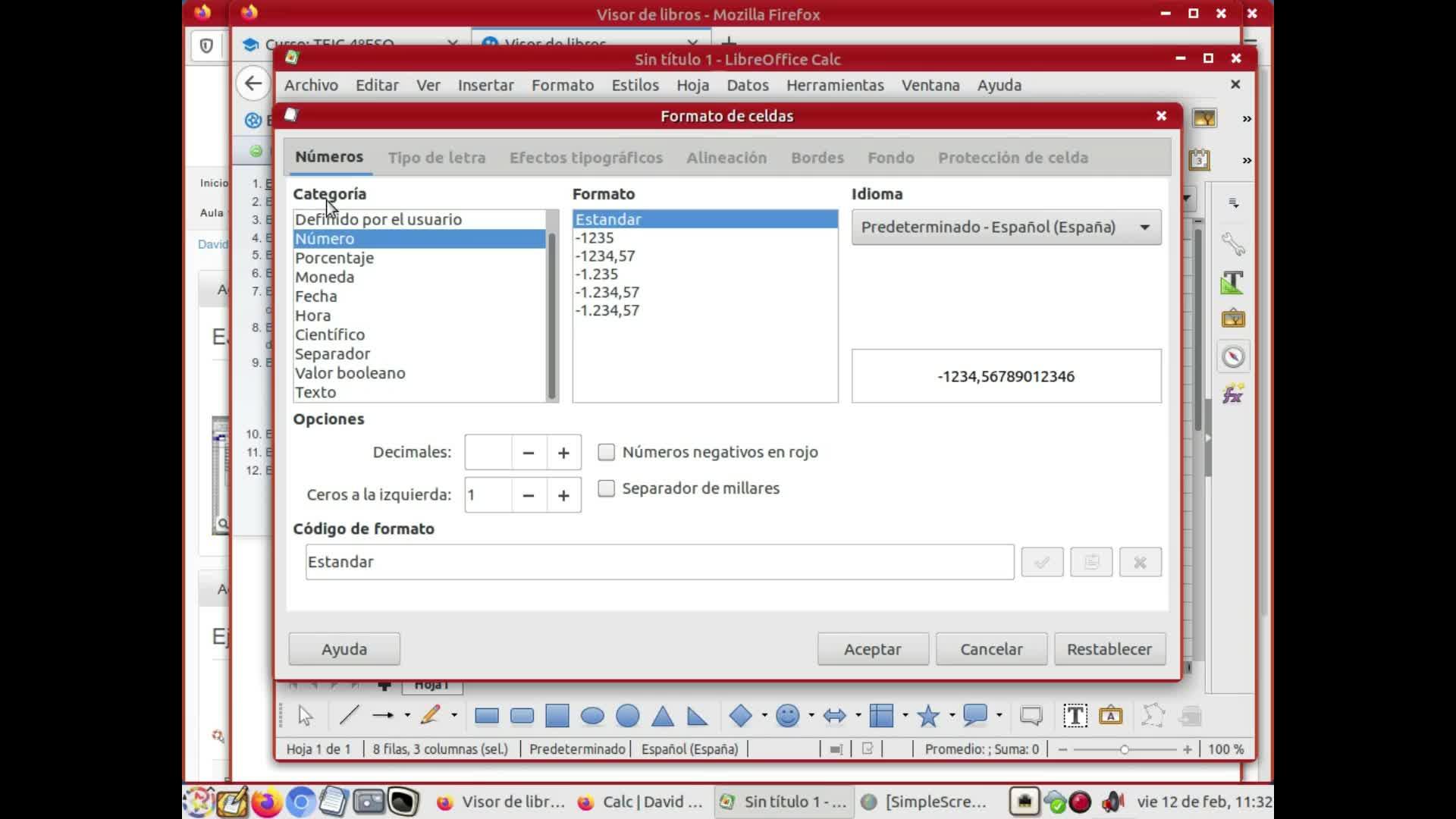Select the ellipse shape drawing tool
Viewport: 1456px width, 819px height.
tap(592, 716)
